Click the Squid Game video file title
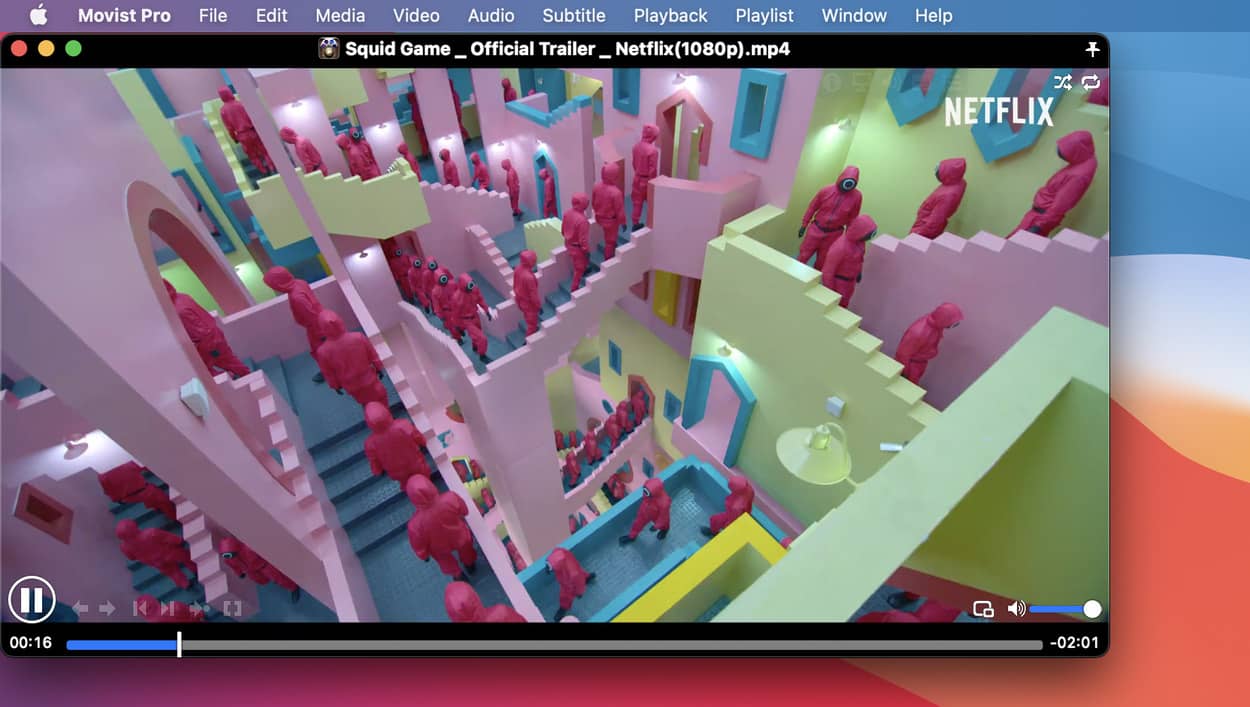The width and height of the screenshot is (1250, 707). point(568,48)
